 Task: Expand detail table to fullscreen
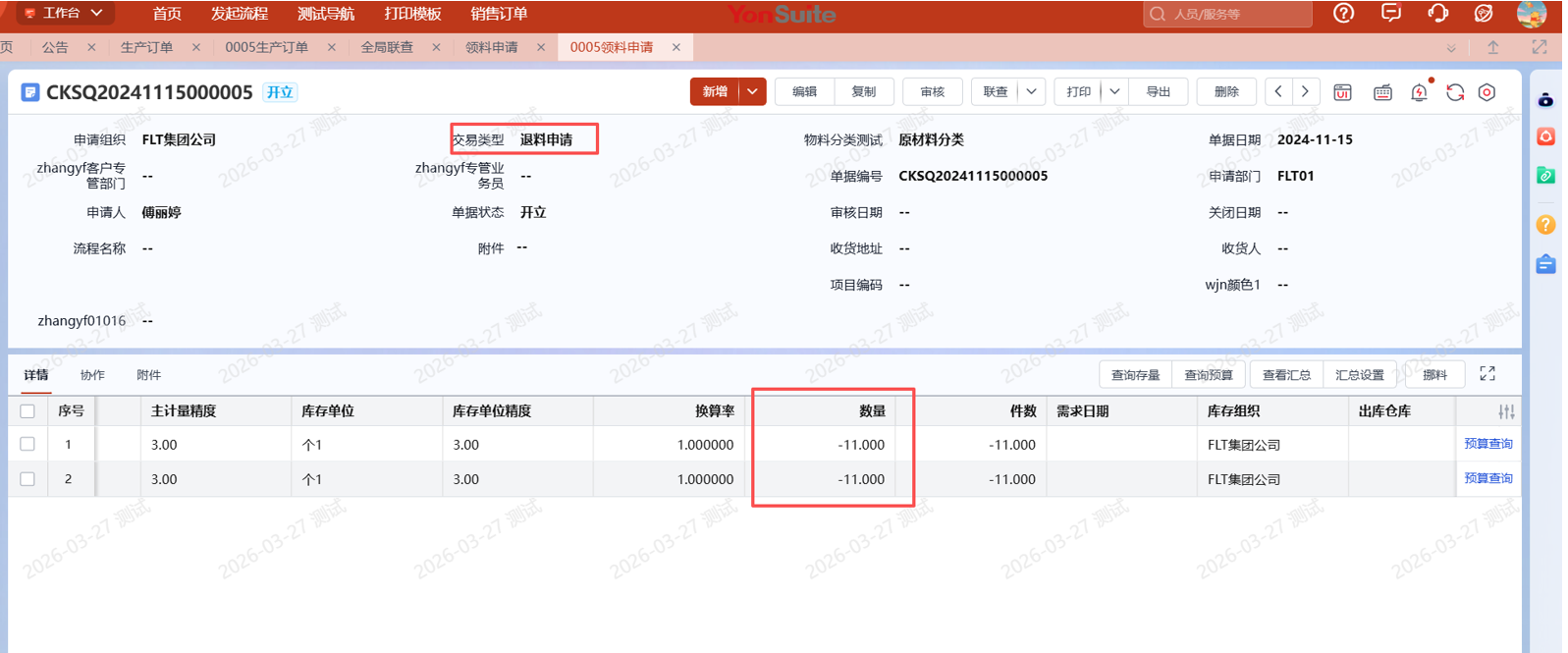click(x=1487, y=374)
